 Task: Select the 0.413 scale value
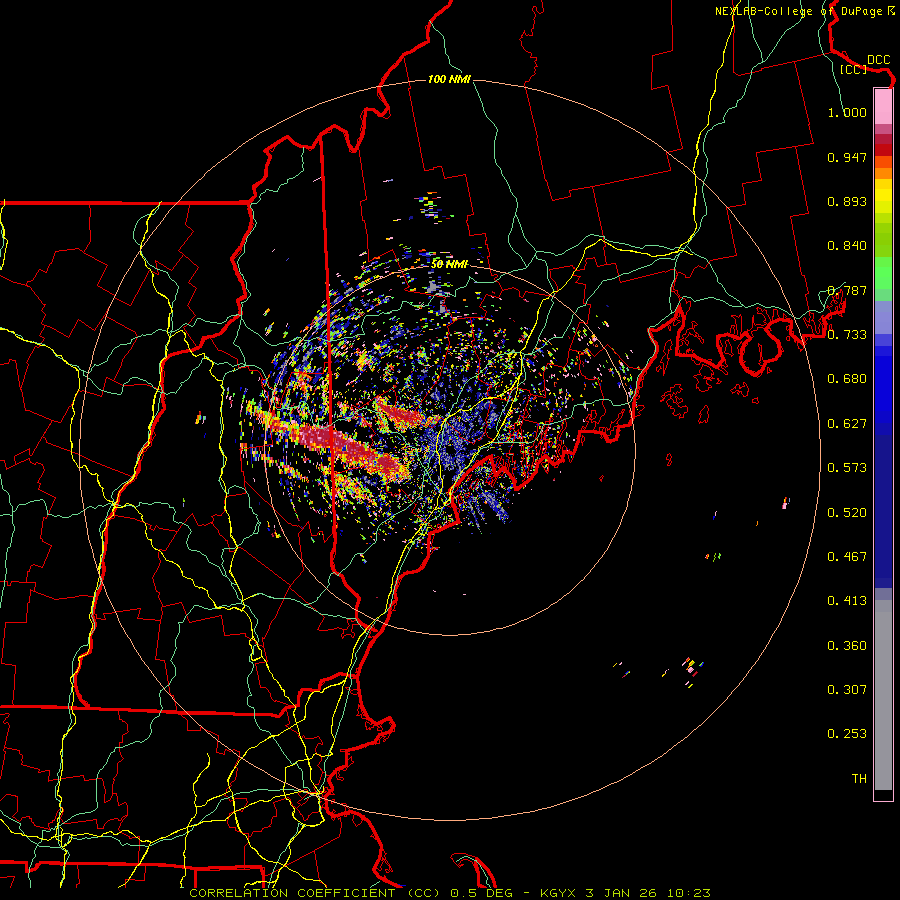pos(847,601)
